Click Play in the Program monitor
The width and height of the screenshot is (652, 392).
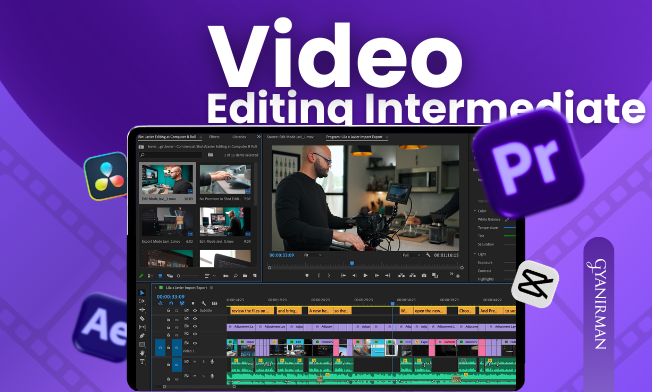tap(366, 275)
